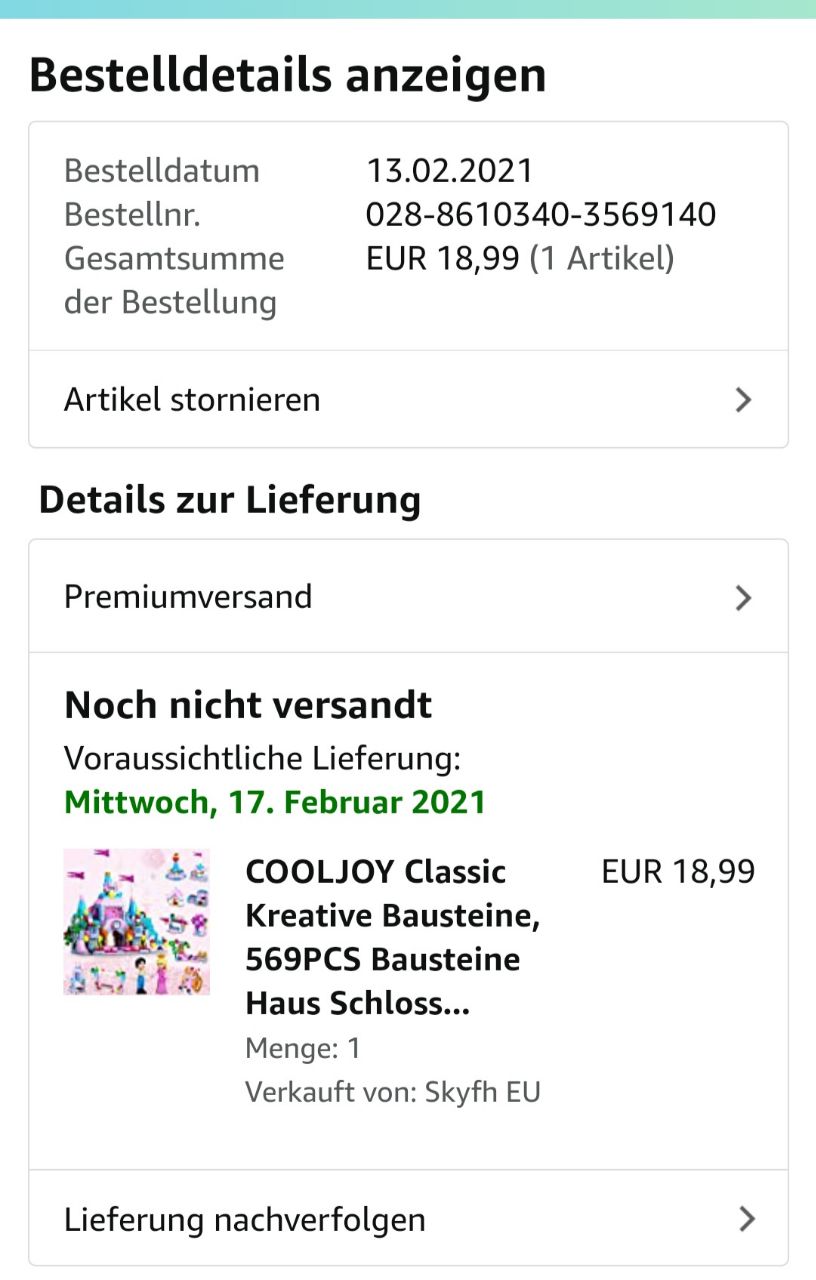This screenshot has height=1280, width=816.
Task: Tap the Menge: 1 quantity text
Action: [x=303, y=1048]
